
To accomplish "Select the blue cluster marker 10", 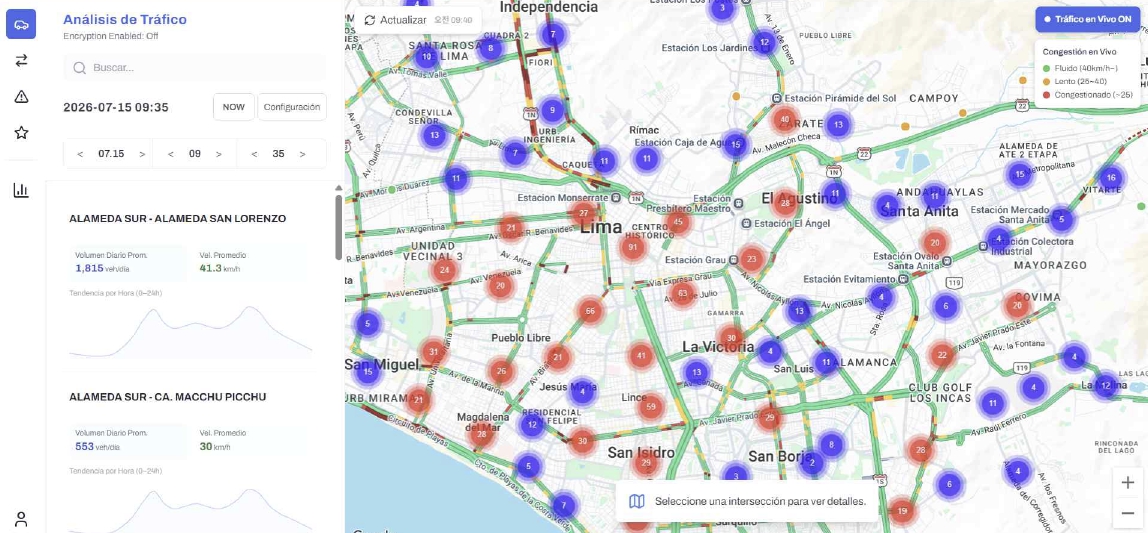I will (425, 56).
